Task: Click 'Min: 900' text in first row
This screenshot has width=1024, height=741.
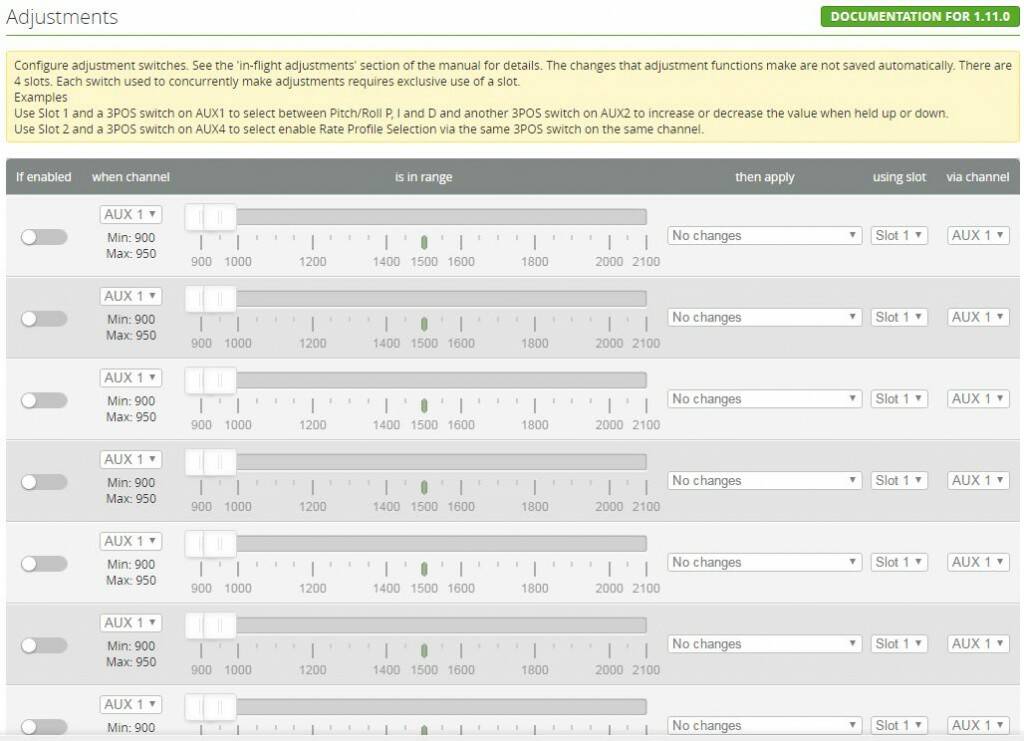Action: point(131,238)
